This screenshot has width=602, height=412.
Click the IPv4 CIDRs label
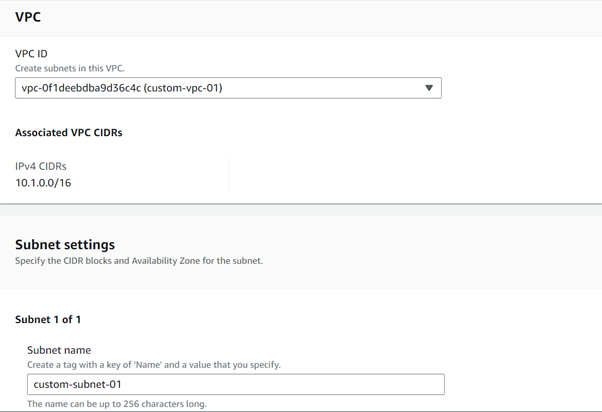[40, 166]
